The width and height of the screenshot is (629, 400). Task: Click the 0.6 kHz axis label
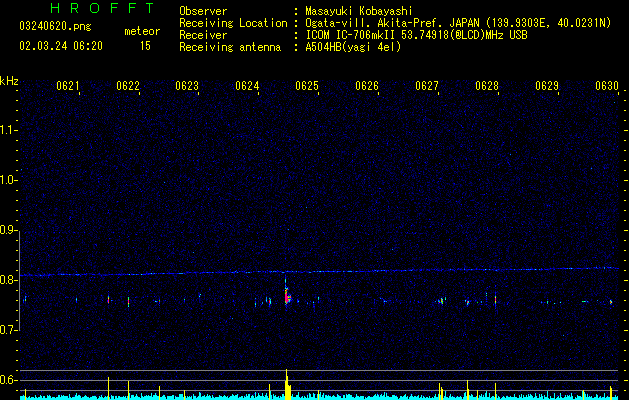coord(8,380)
